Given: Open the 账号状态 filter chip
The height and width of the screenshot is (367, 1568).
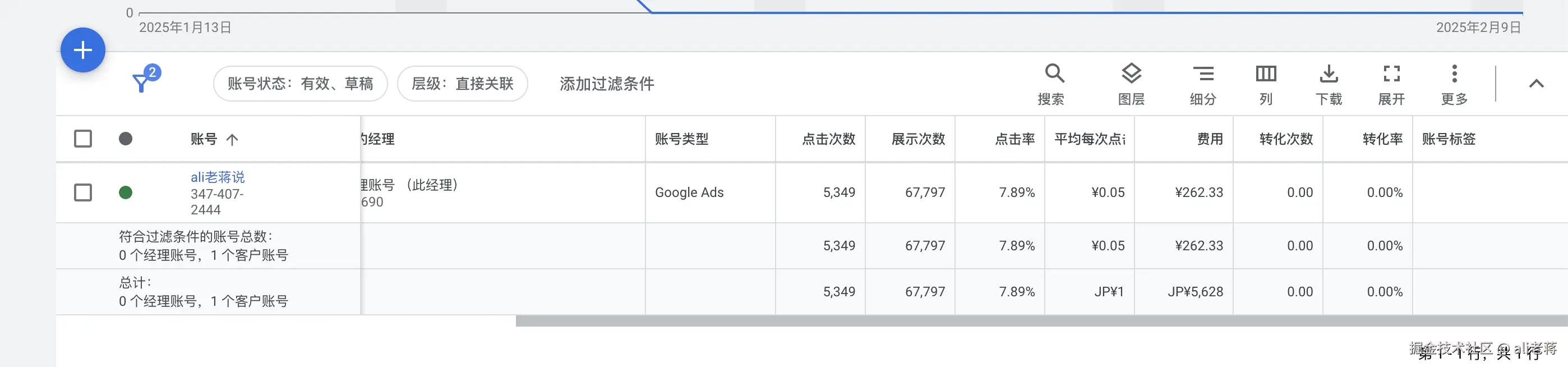Looking at the screenshot, I should [300, 84].
